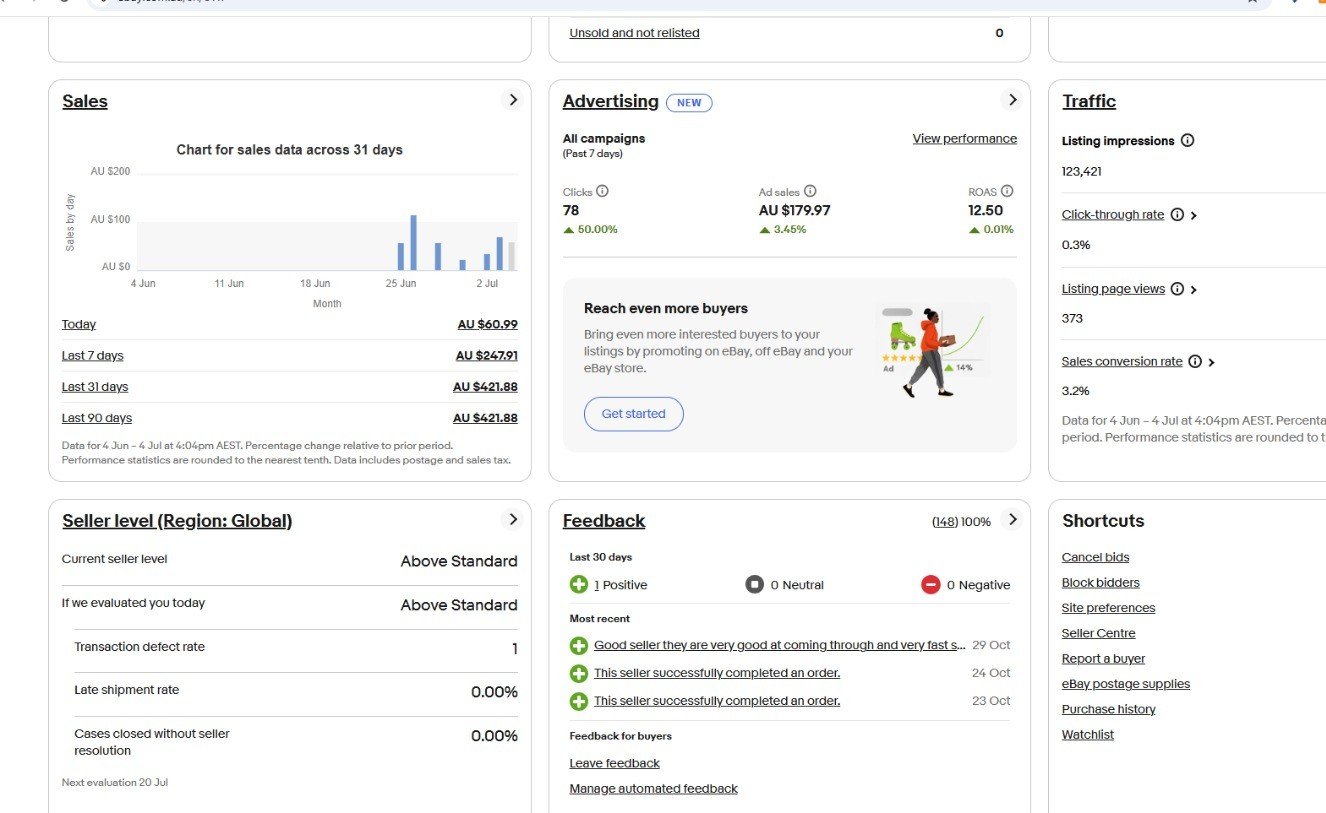Open Feedback heading link
Image resolution: width=1326 pixels, height=813 pixels.
(604, 521)
